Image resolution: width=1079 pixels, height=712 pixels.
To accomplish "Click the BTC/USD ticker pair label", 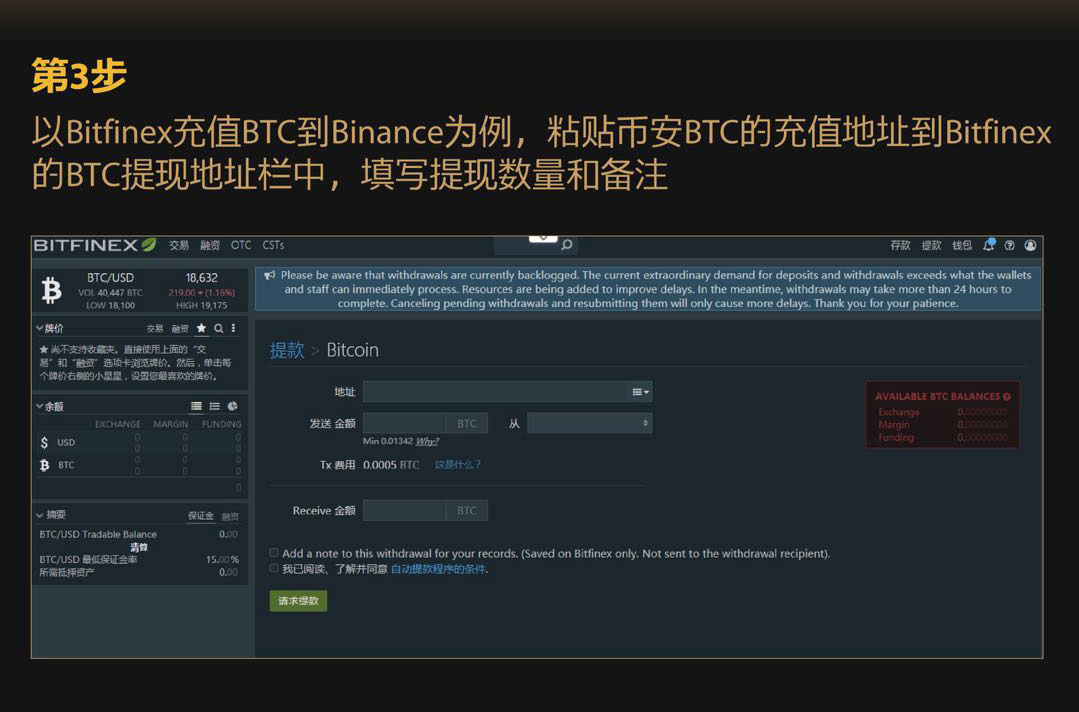I will point(110,278).
